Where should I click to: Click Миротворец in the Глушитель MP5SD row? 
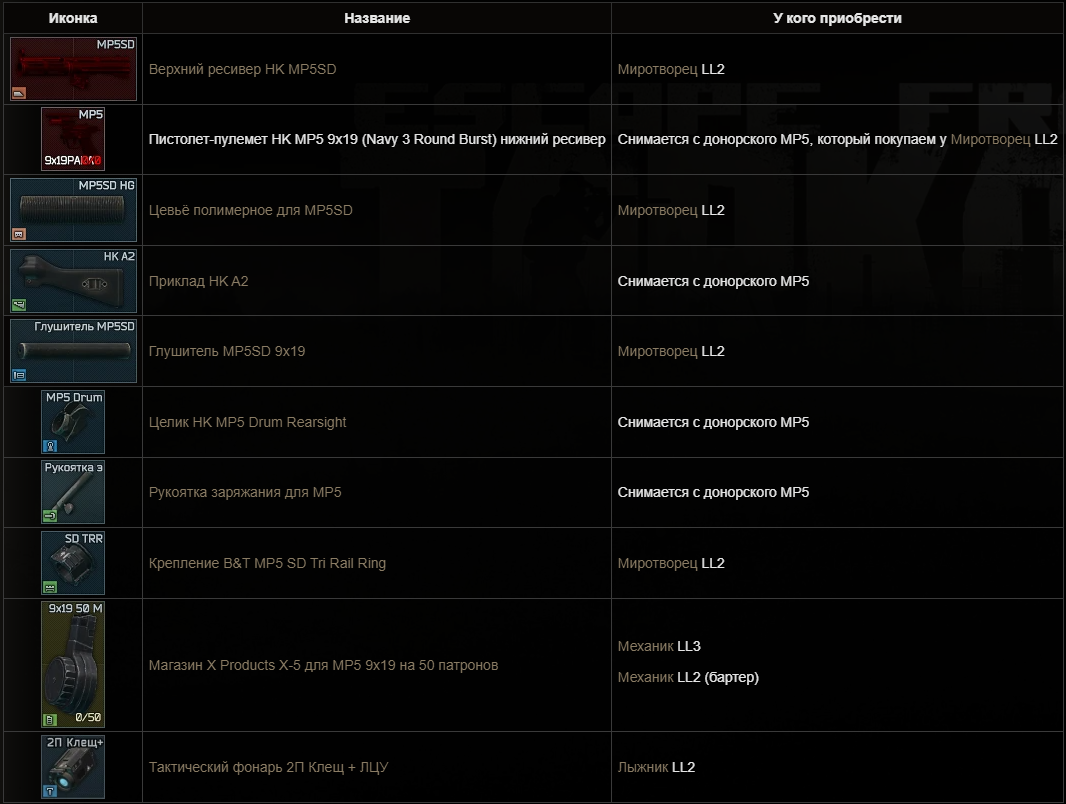coord(657,351)
